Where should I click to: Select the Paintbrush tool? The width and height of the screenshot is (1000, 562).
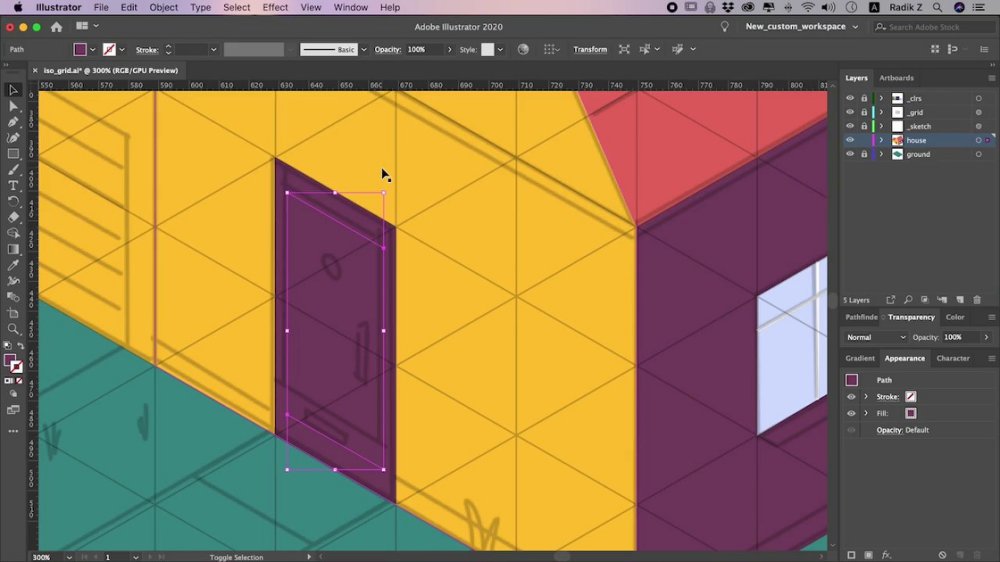pyautogui.click(x=13, y=170)
